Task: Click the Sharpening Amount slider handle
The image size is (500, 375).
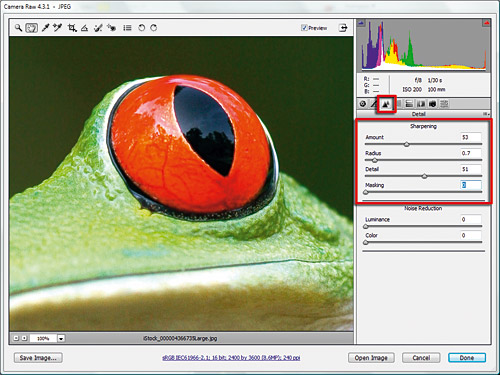Action: click(x=407, y=144)
